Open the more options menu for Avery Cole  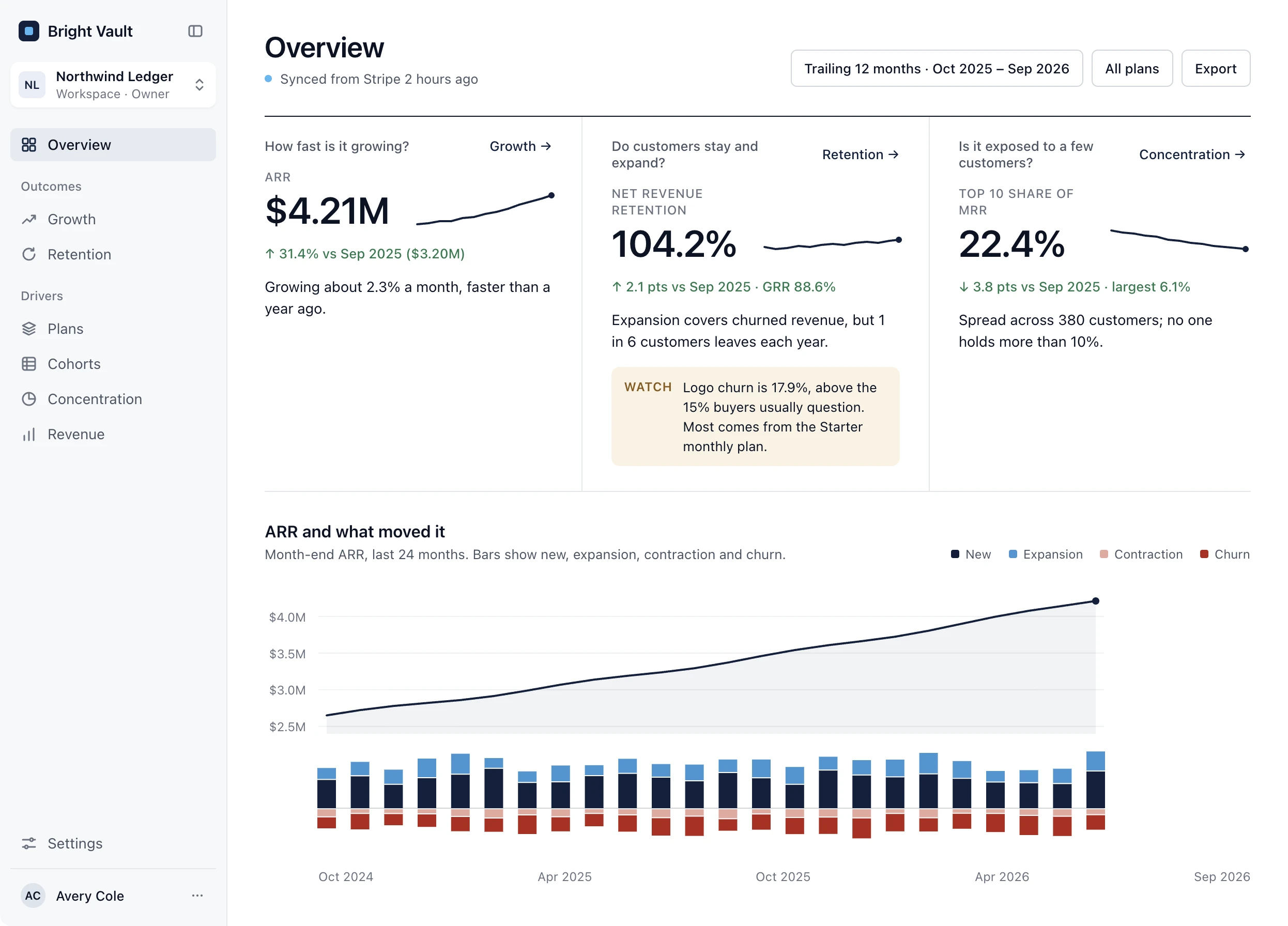[x=197, y=896]
